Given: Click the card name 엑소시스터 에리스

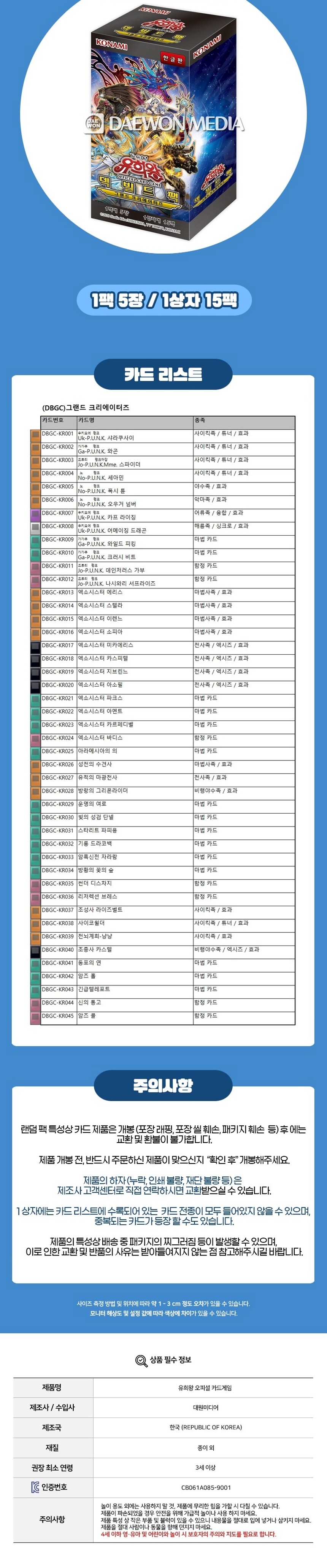Looking at the screenshot, I should 100,592.
